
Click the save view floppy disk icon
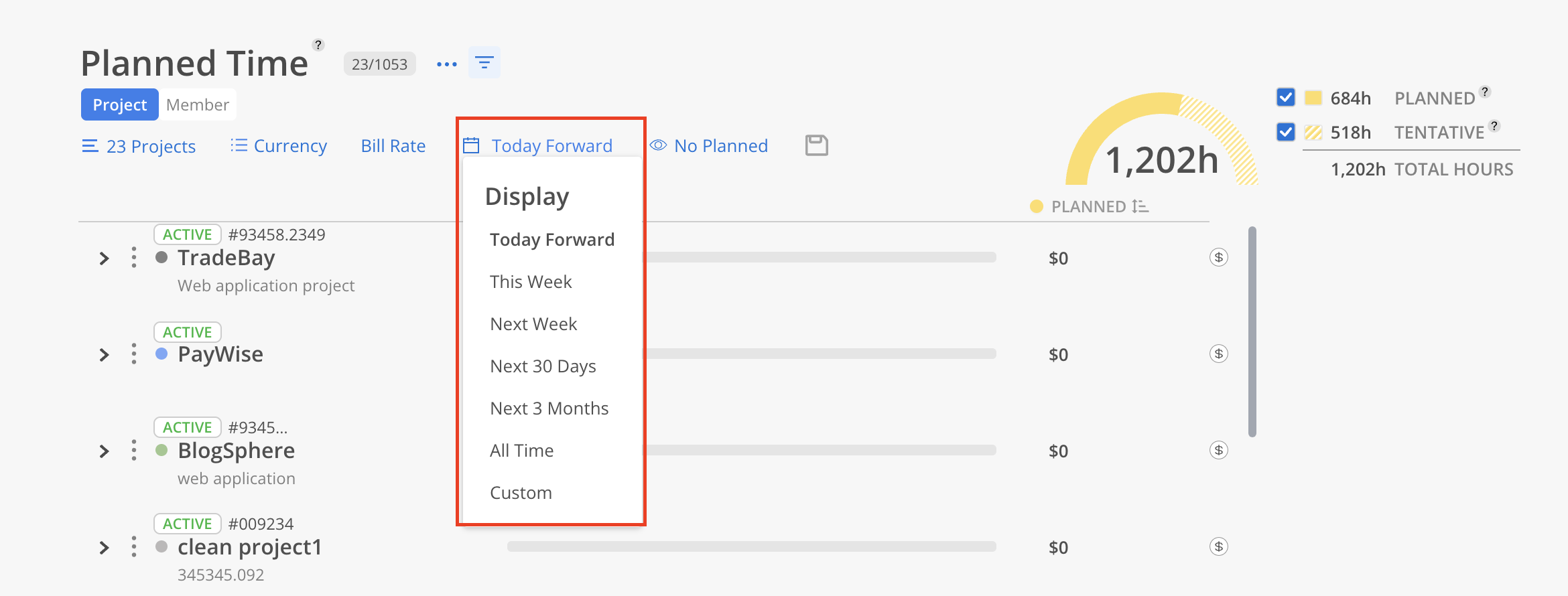(x=816, y=145)
